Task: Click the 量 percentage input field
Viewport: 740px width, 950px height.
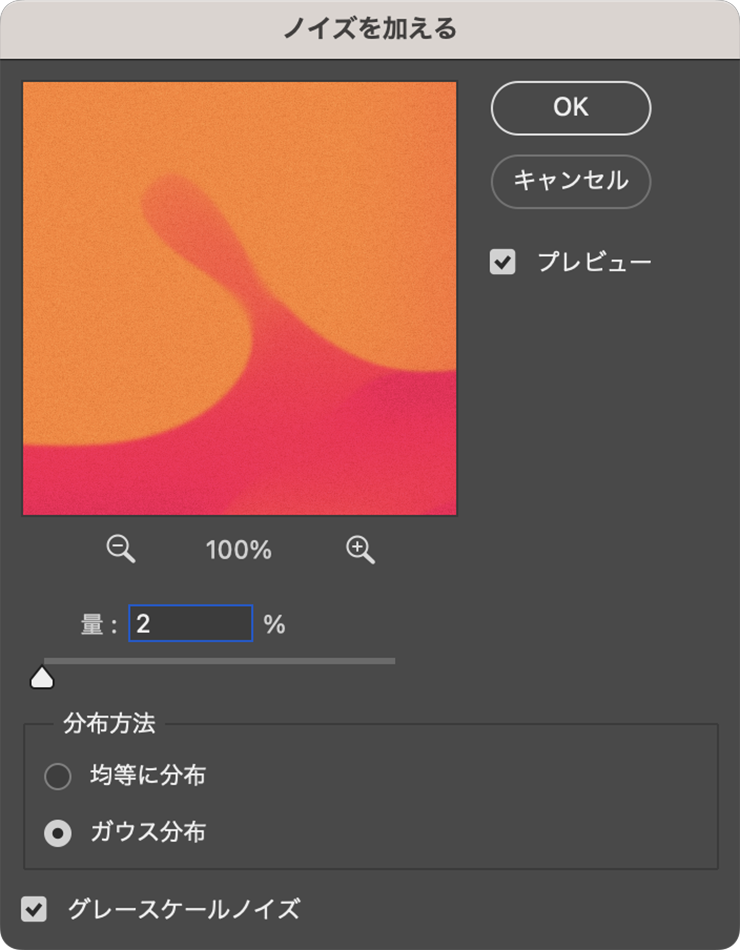Action: click(x=191, y=624)
